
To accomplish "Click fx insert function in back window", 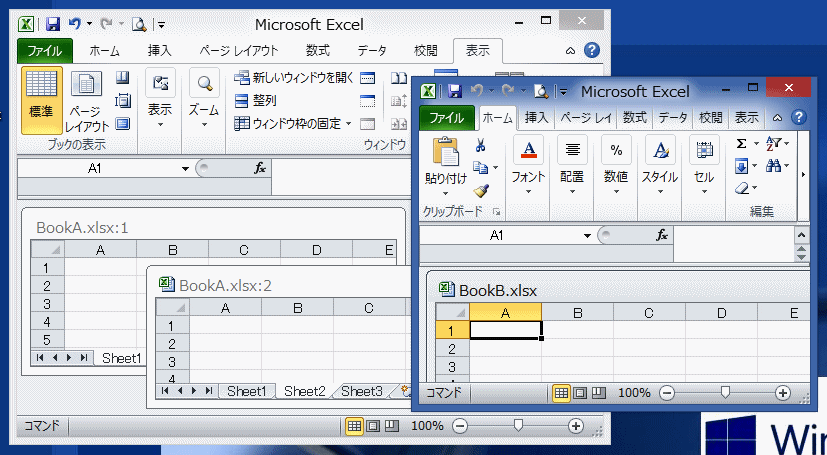I will click(x=259, y=169).
